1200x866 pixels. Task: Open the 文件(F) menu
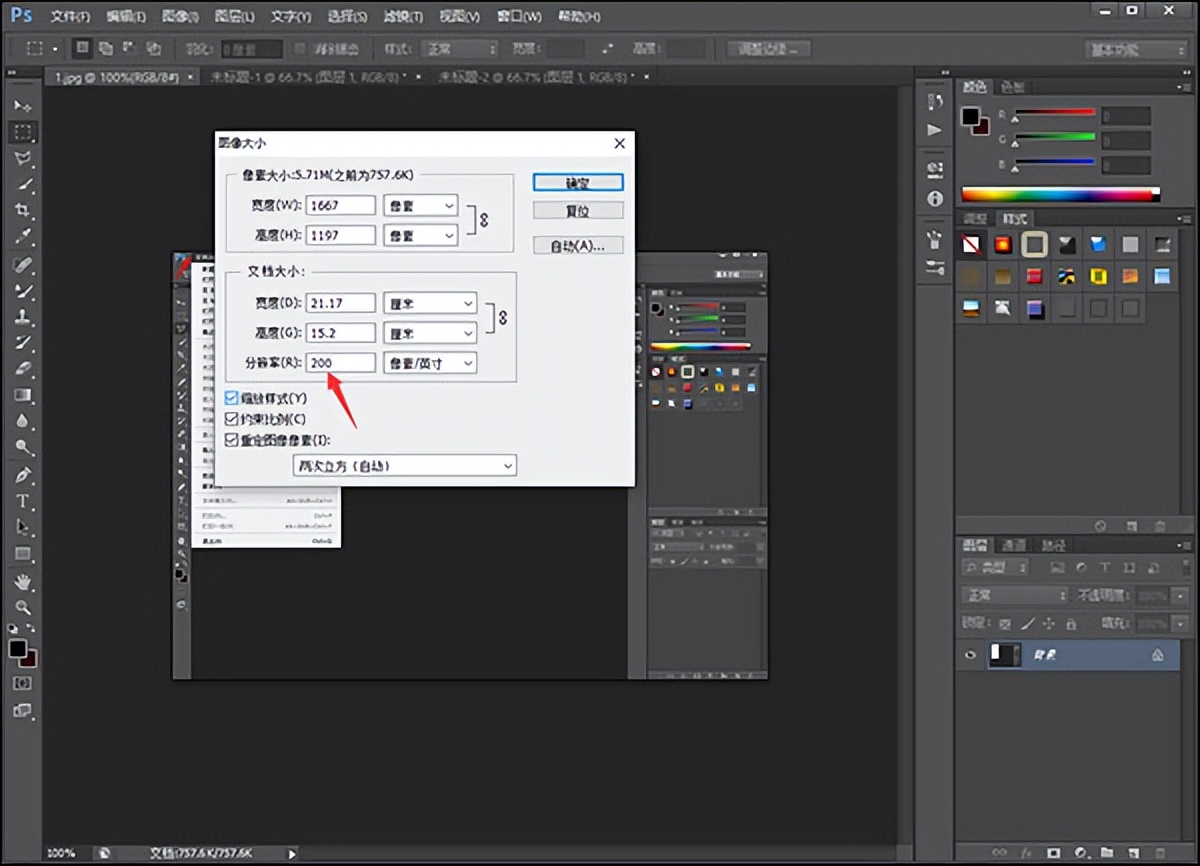click(x=70, y=17)
